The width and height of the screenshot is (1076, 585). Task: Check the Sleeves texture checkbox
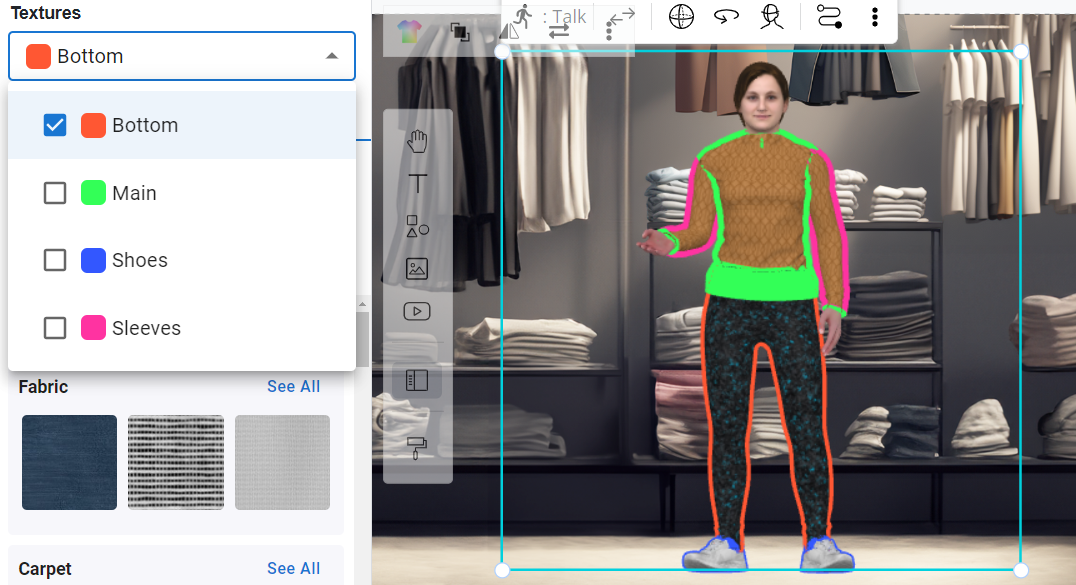click(x=55, y=328)
